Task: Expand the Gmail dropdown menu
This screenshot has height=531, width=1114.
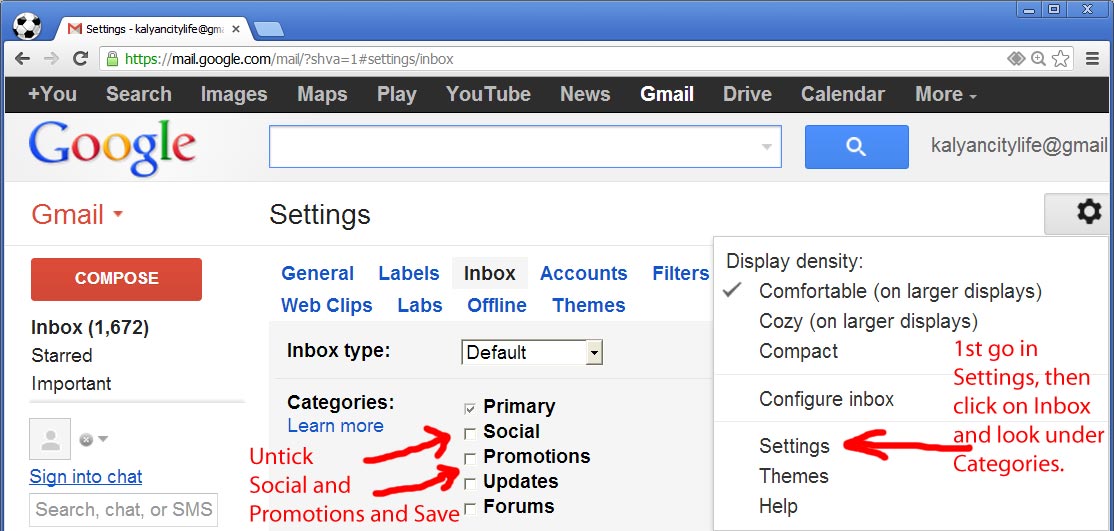Action: 77,215
